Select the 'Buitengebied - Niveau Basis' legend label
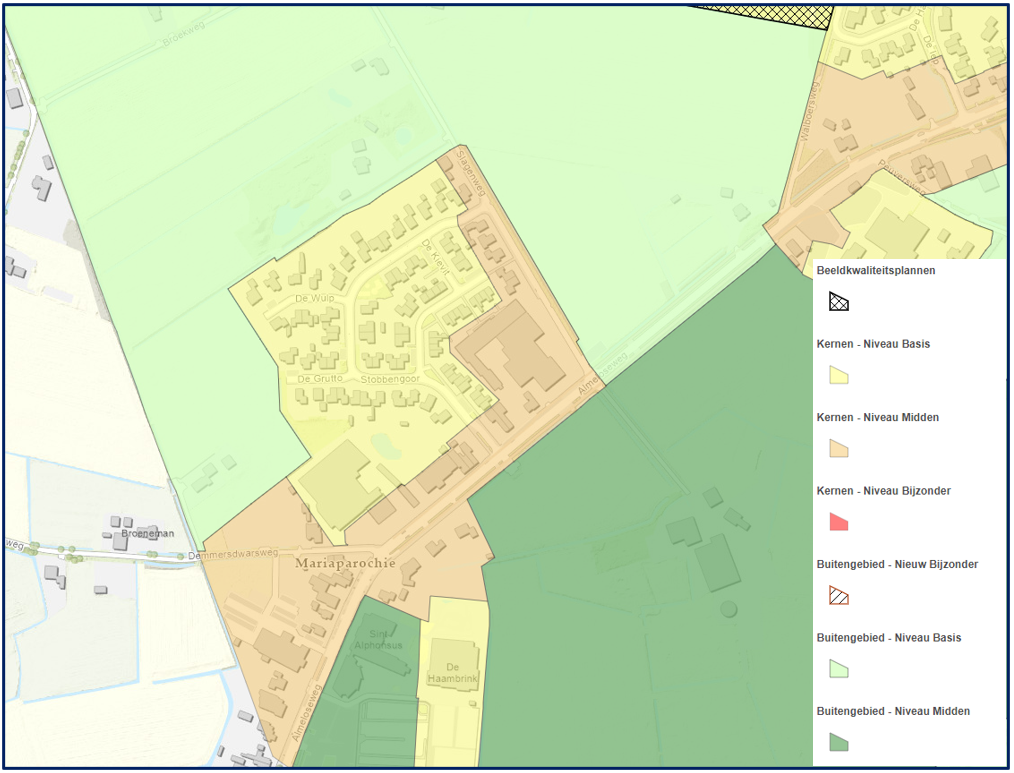1014x773 pixels. point(889,638)
